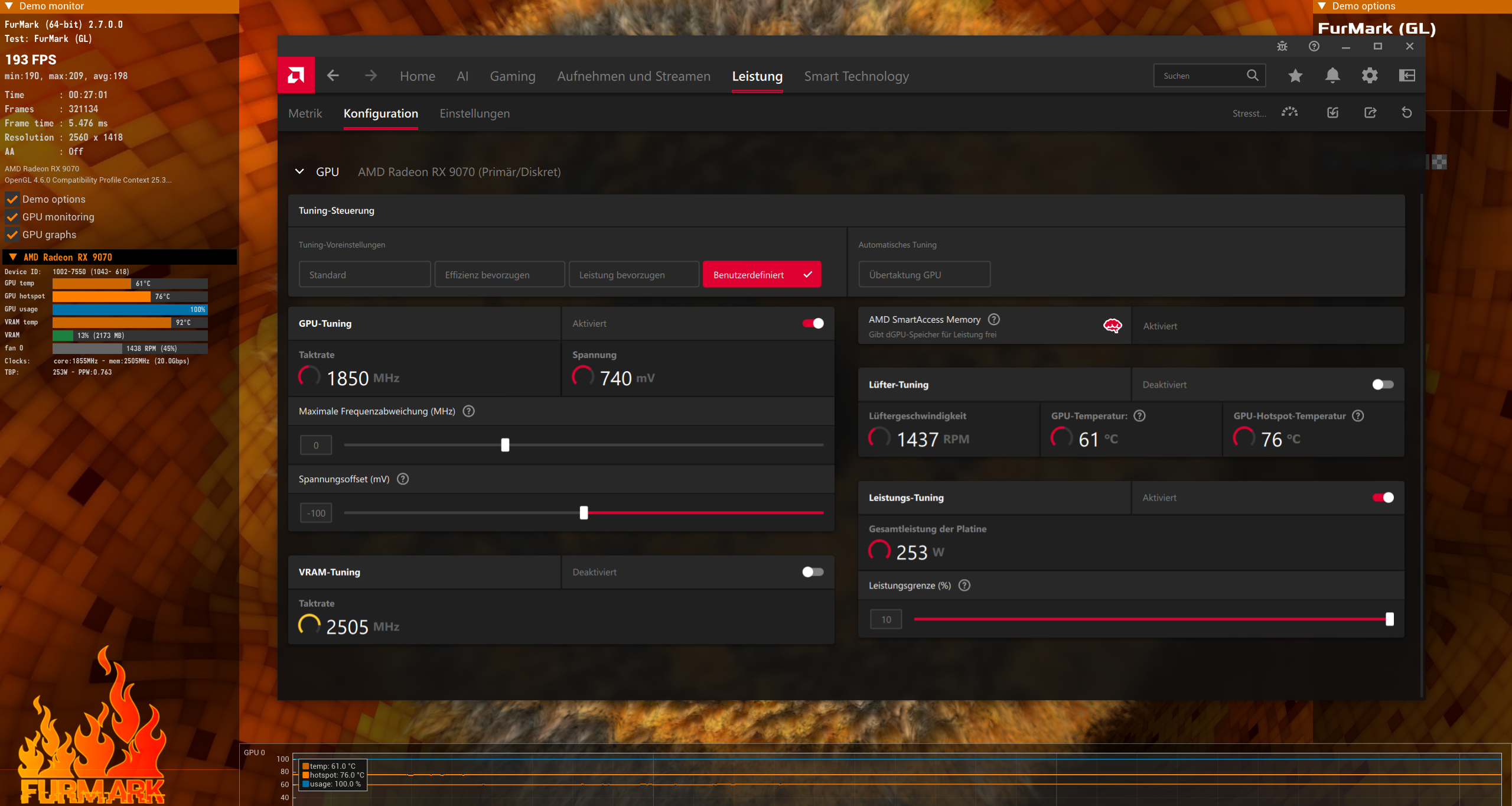The image size is (1512, 806).
Task: Click the export tuning profile icon
Action: coord(1370,112)
